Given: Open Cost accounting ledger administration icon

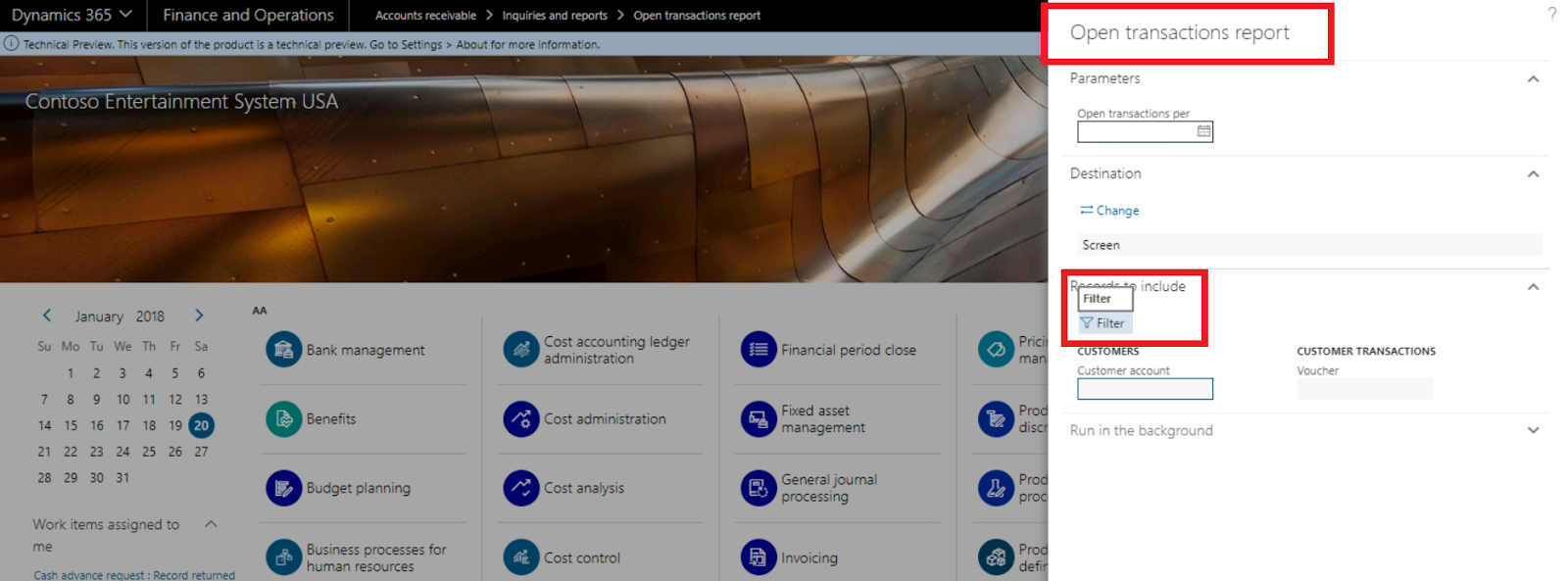Looking at the screenshot, I should [521, 350].
